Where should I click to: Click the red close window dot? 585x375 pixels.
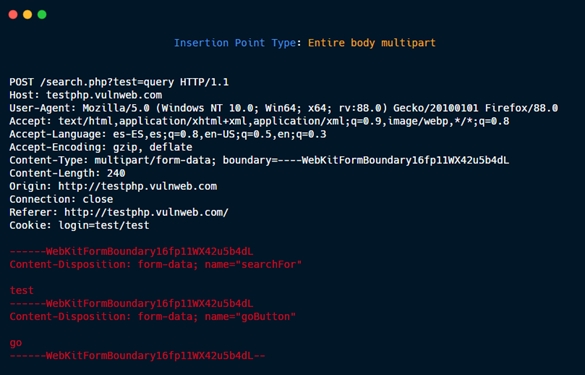pyautogui.click(x=13, y=15)
